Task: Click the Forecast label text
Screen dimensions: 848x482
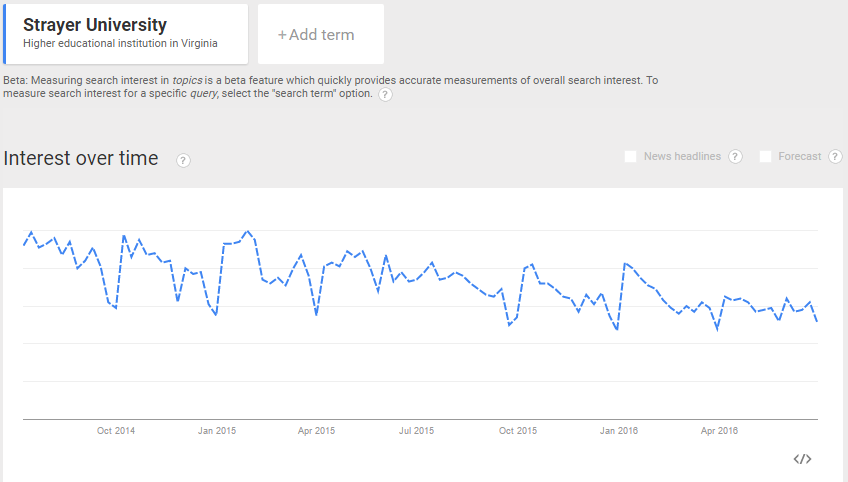Action: 799,156
